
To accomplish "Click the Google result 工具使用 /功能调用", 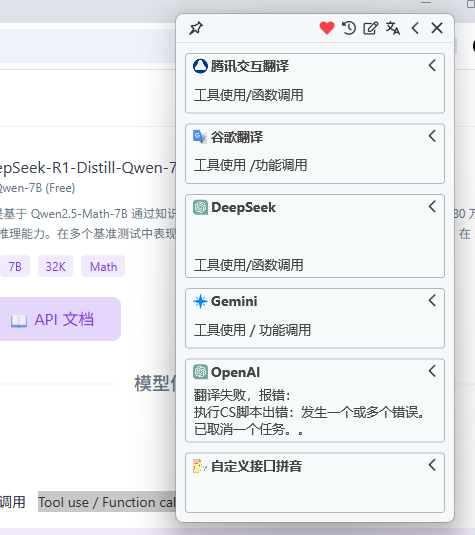I will (250, 165).
